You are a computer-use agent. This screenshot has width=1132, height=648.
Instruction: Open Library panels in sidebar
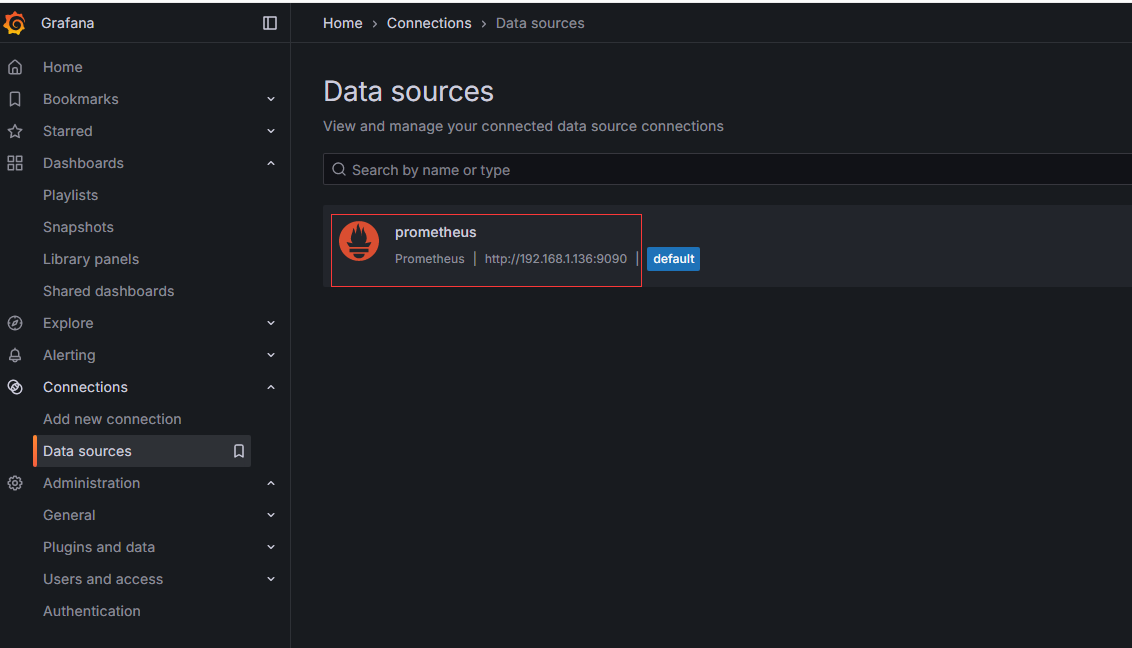(91, 259)
